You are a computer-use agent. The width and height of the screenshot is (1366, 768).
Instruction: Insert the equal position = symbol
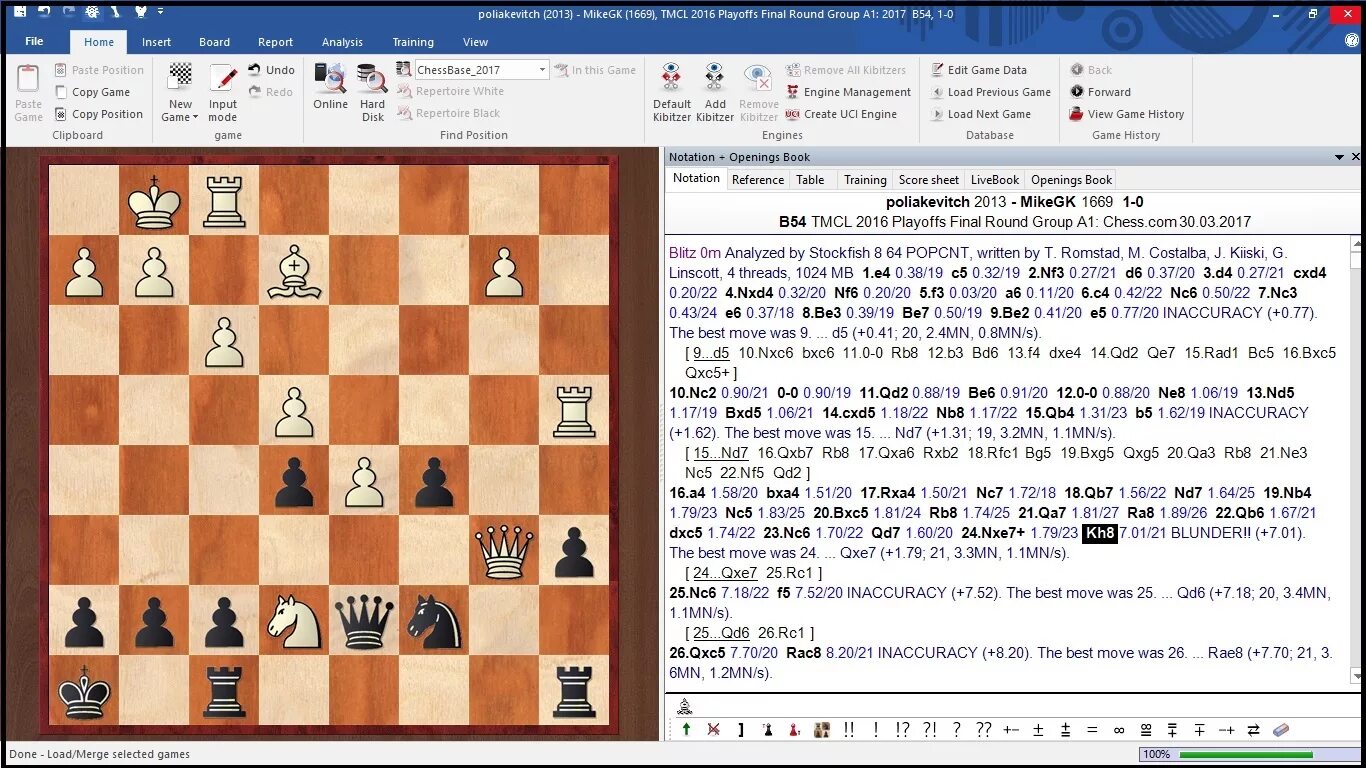1092,730
